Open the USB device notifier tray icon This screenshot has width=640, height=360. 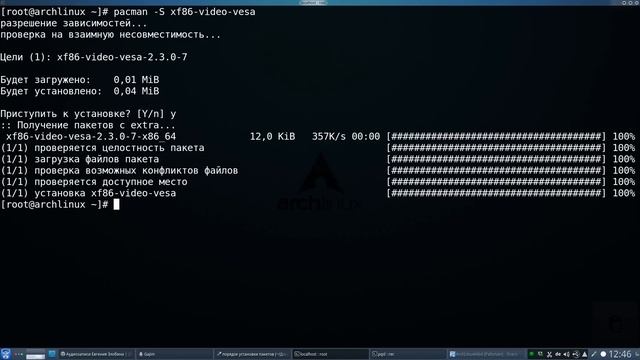(x=576, y=354)
